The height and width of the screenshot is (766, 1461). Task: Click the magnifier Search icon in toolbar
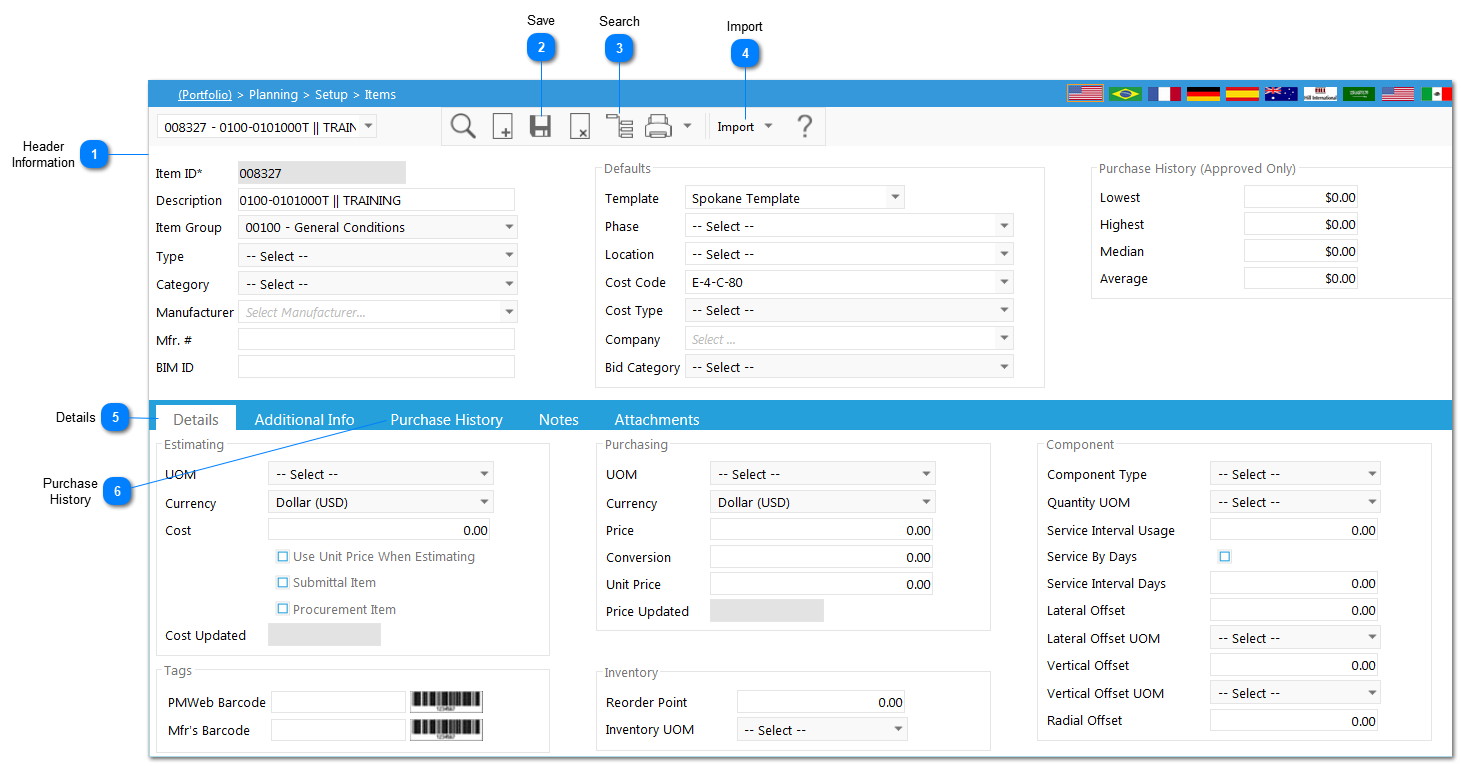click(463, 126)
